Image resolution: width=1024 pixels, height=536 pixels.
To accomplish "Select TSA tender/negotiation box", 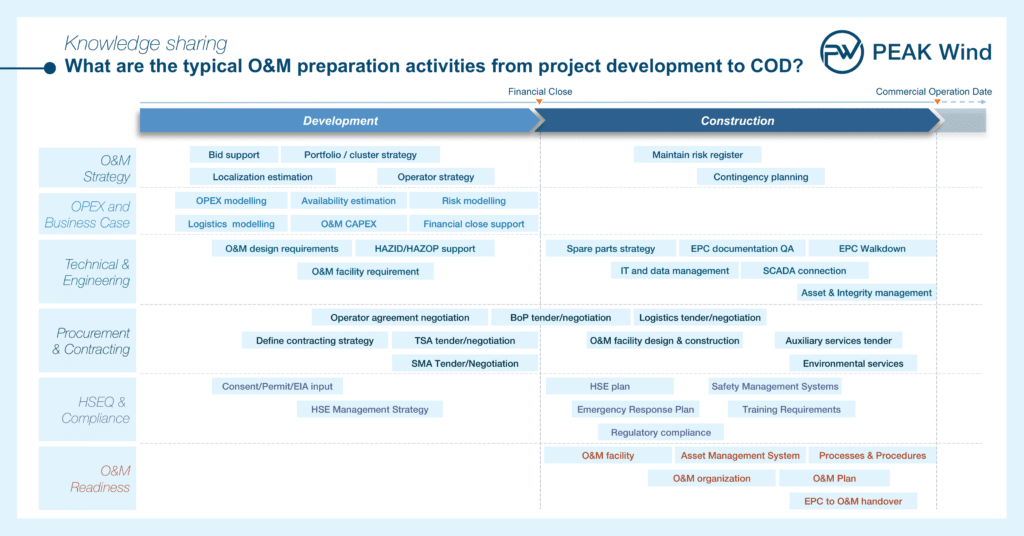I will pos(465,340).
